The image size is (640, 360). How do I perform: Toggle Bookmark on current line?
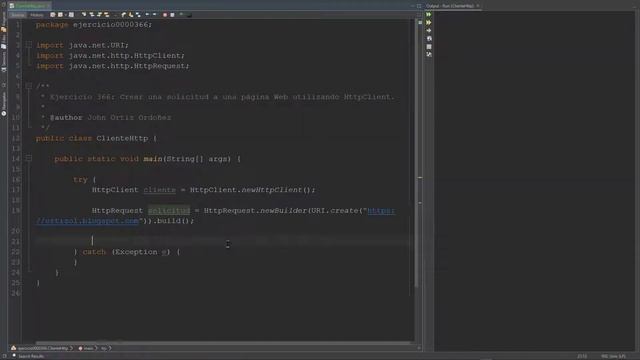pyautogui.click(x=138, y=15)
